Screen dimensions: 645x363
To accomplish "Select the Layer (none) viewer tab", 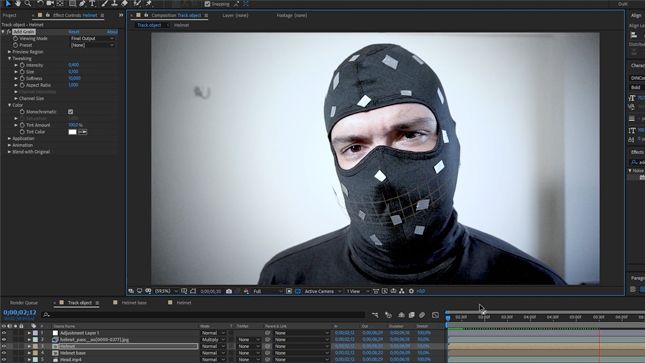I will [235, 15].
